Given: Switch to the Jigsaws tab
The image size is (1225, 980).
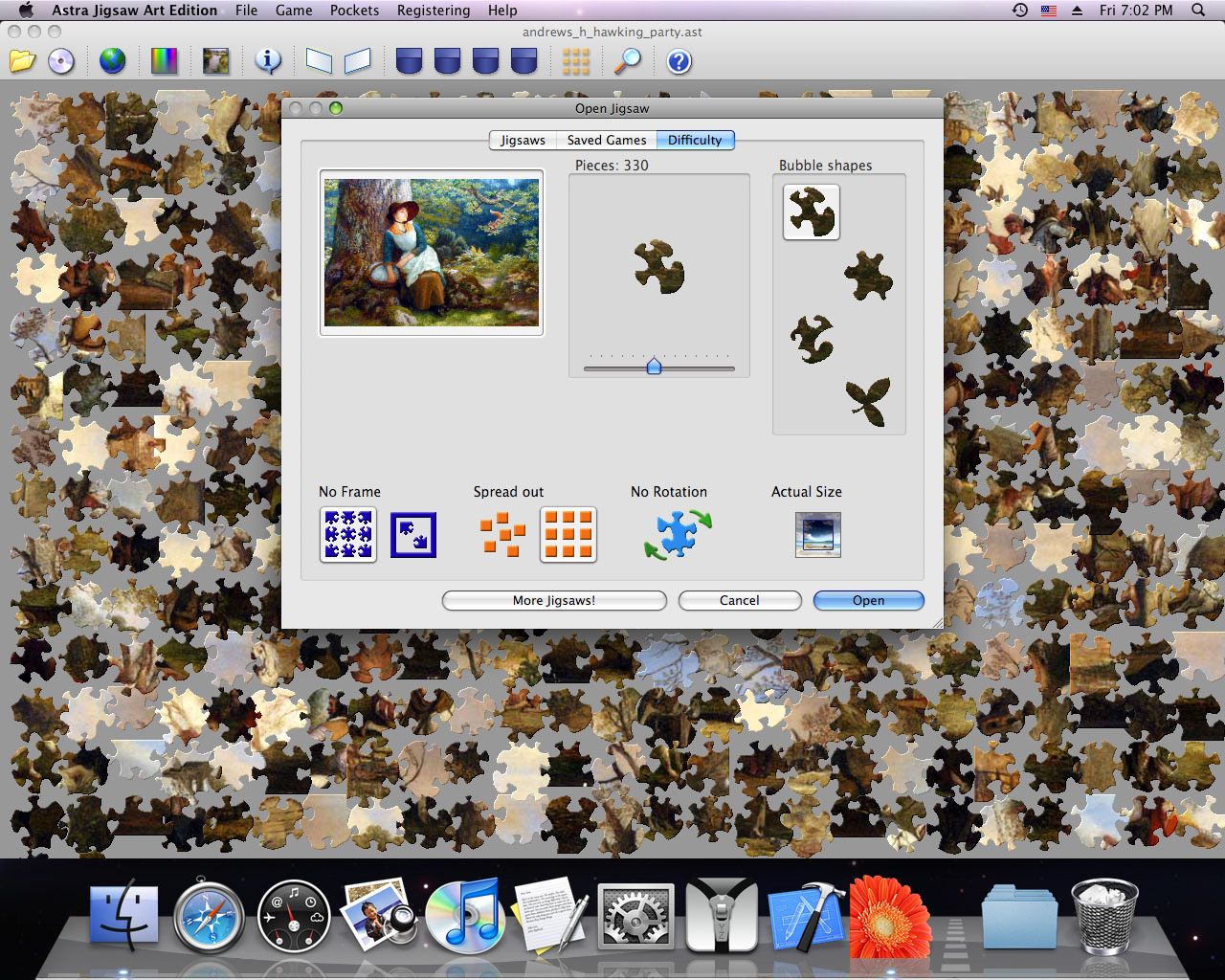Looking at the screenshot, I should [523, 140].
